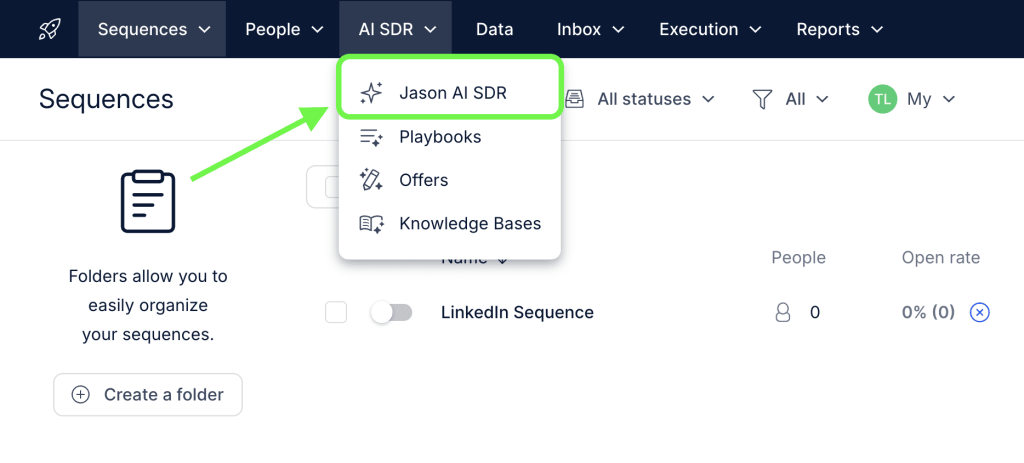Open the Reports menu

839,29
